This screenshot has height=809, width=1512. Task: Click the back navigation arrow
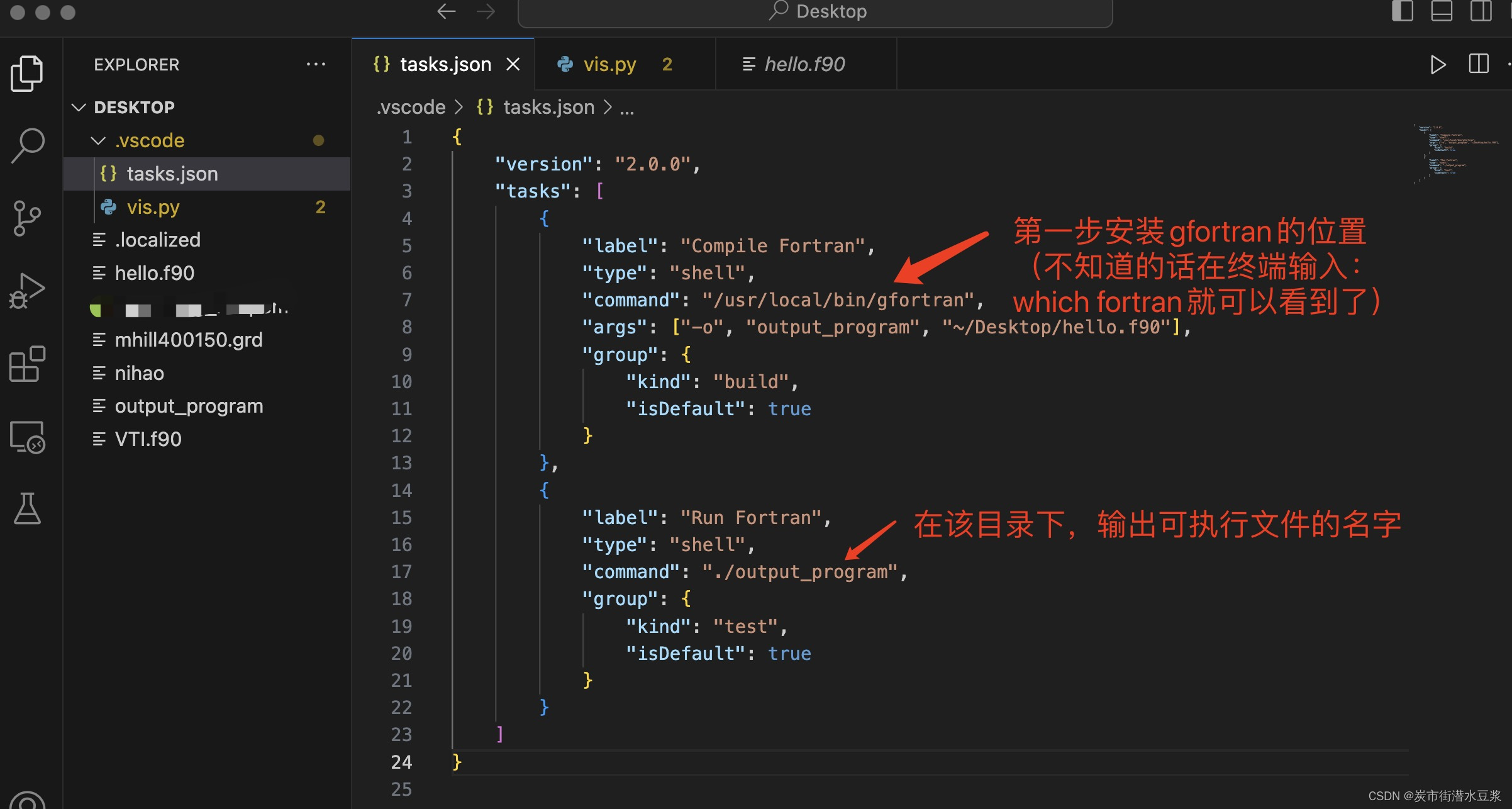coord(446,11)
